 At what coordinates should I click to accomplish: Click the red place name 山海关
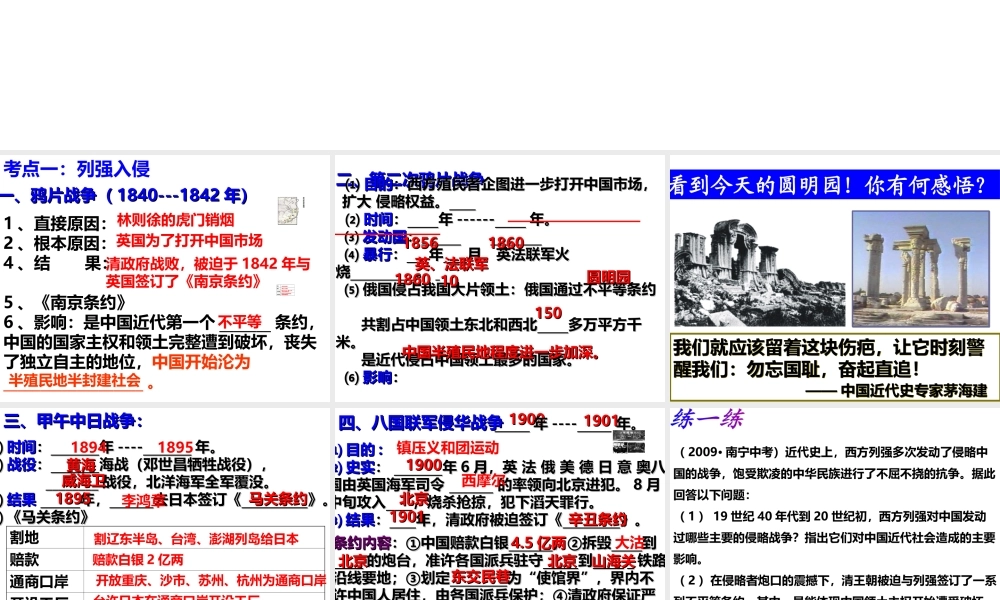point(614,562)
